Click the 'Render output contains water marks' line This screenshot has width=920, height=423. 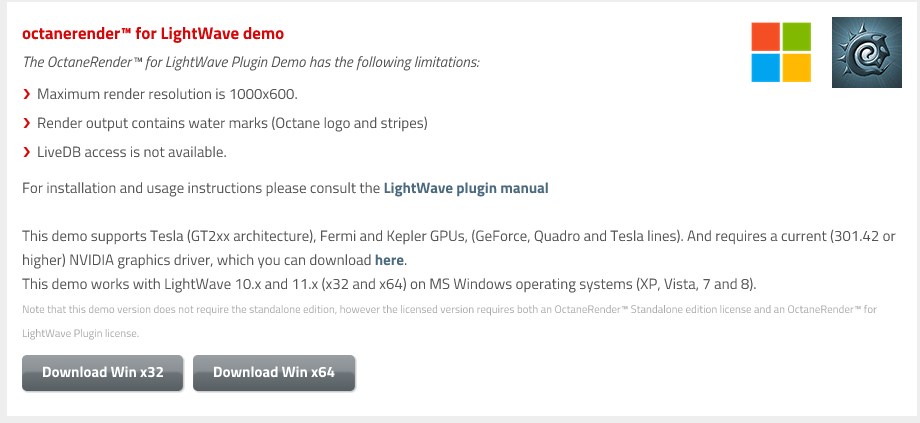tap(232, 123)
